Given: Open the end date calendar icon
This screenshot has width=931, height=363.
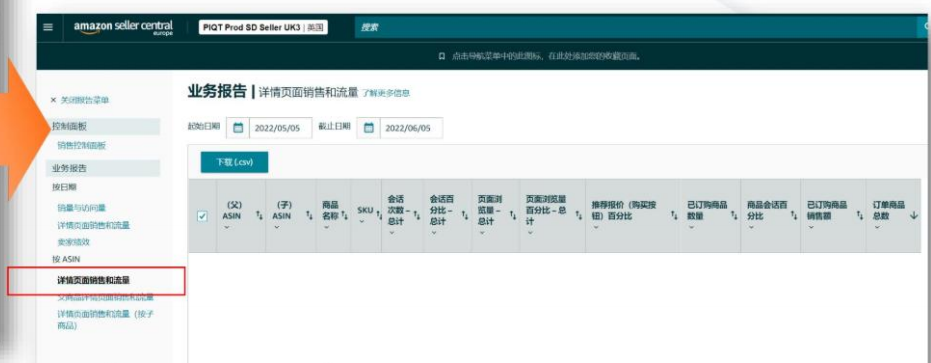Looking at the screenshot, I should coord(369,128).
